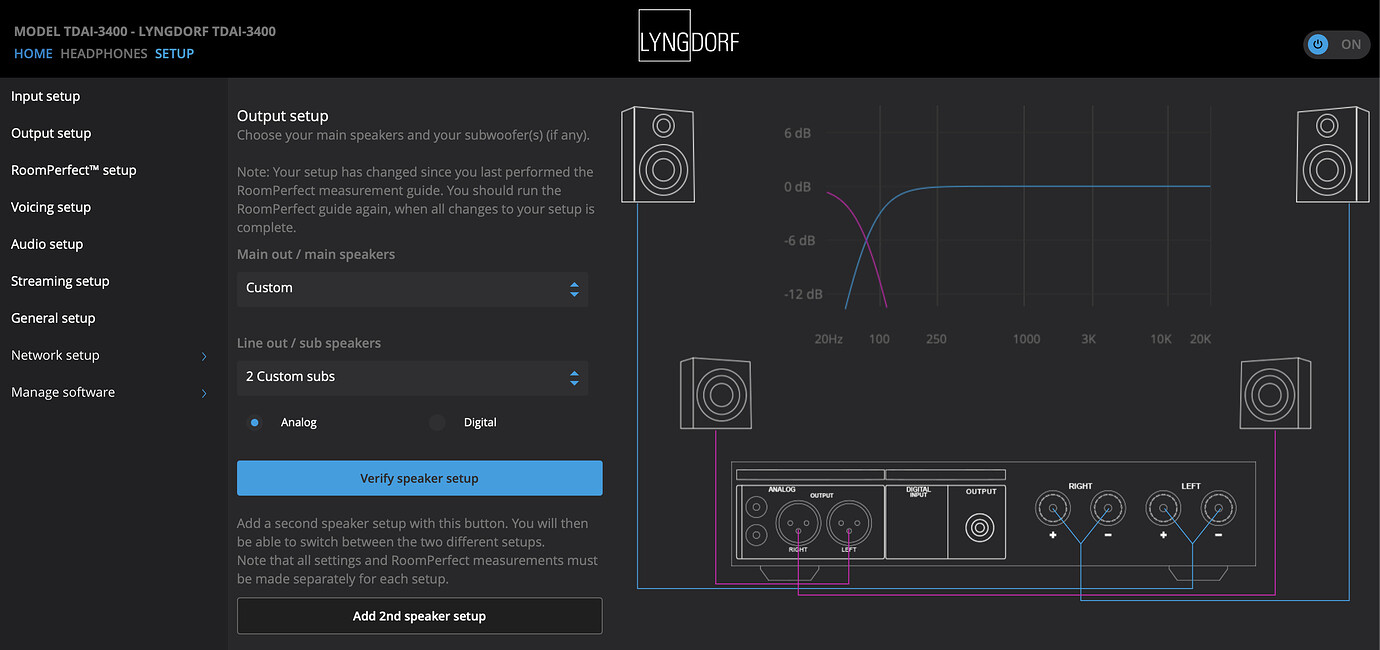Click 'Line out / sub speakers' label
The width and height of the screenshot is (1380, 650).
coord(309,343)
